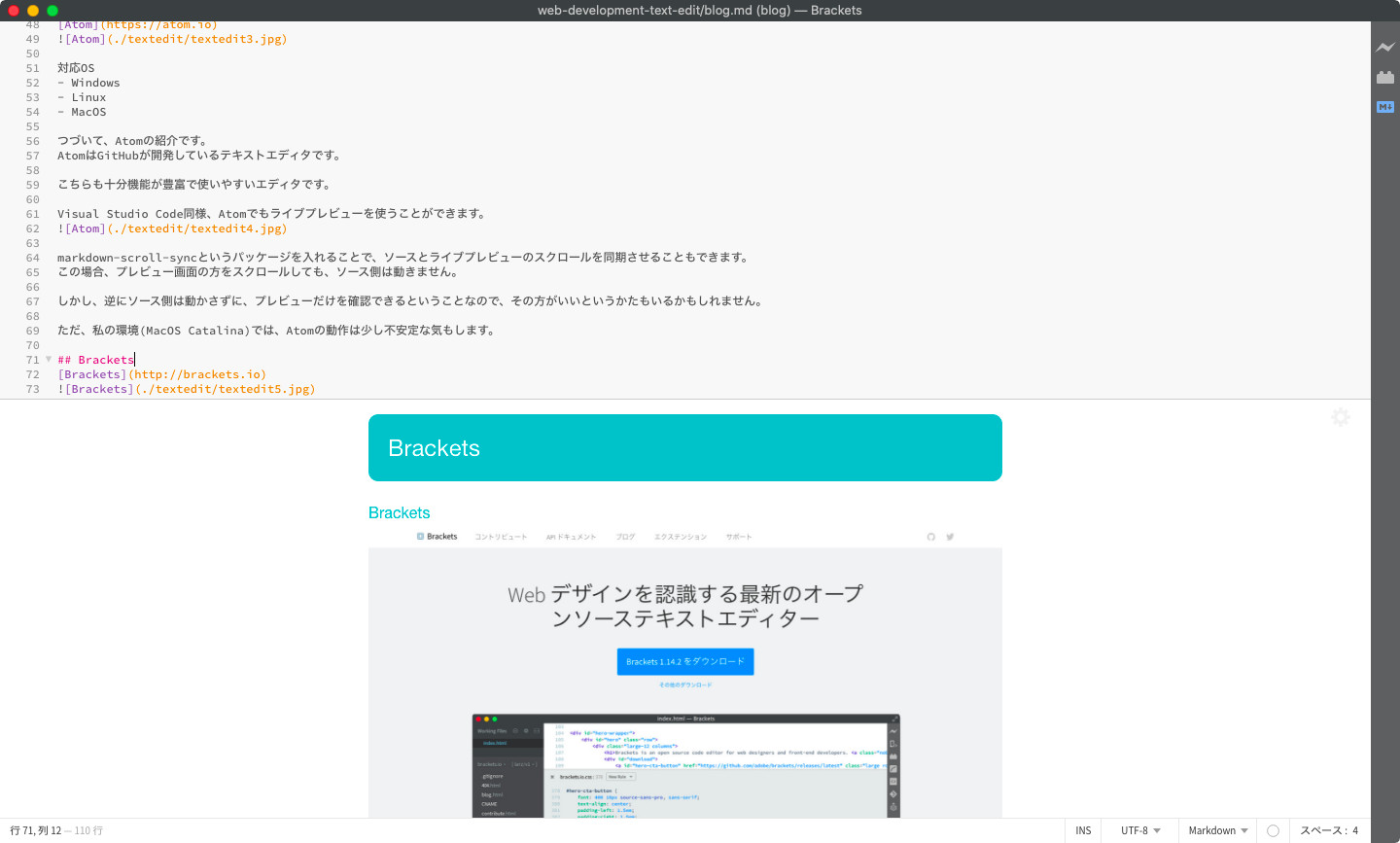The height and width of the screenshot is (843, 1400).
Task: Open the Extension Manager brick icon
Action: point(1384,77)
